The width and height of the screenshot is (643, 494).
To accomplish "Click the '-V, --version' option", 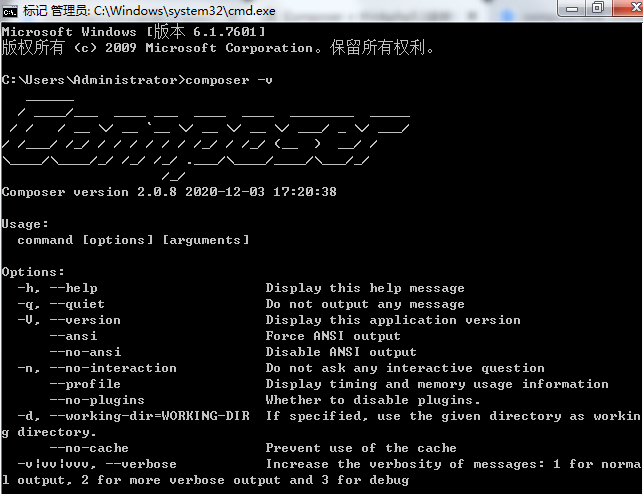I will point(69,320).
